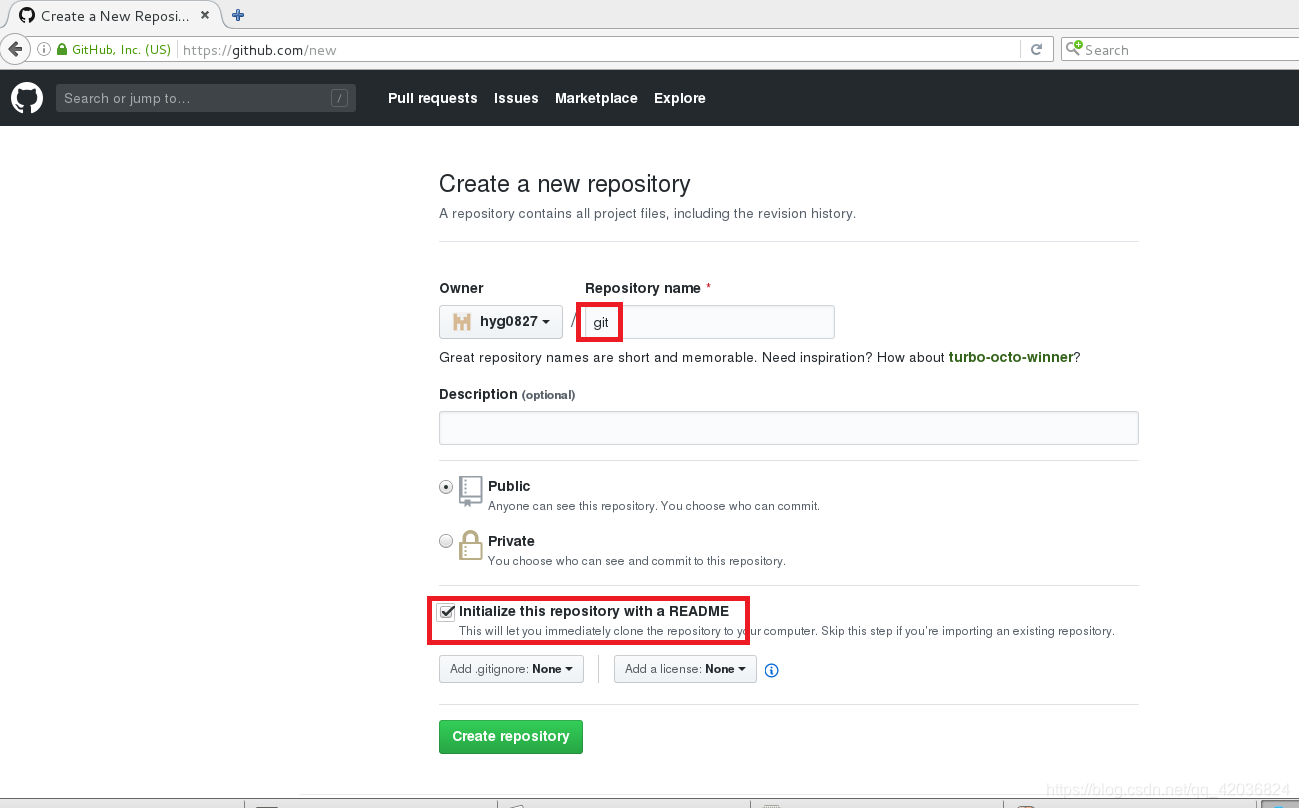This screenshot has height=808, width=1299.
Task: Click the green padlock security icon
Action: [62, 49]
